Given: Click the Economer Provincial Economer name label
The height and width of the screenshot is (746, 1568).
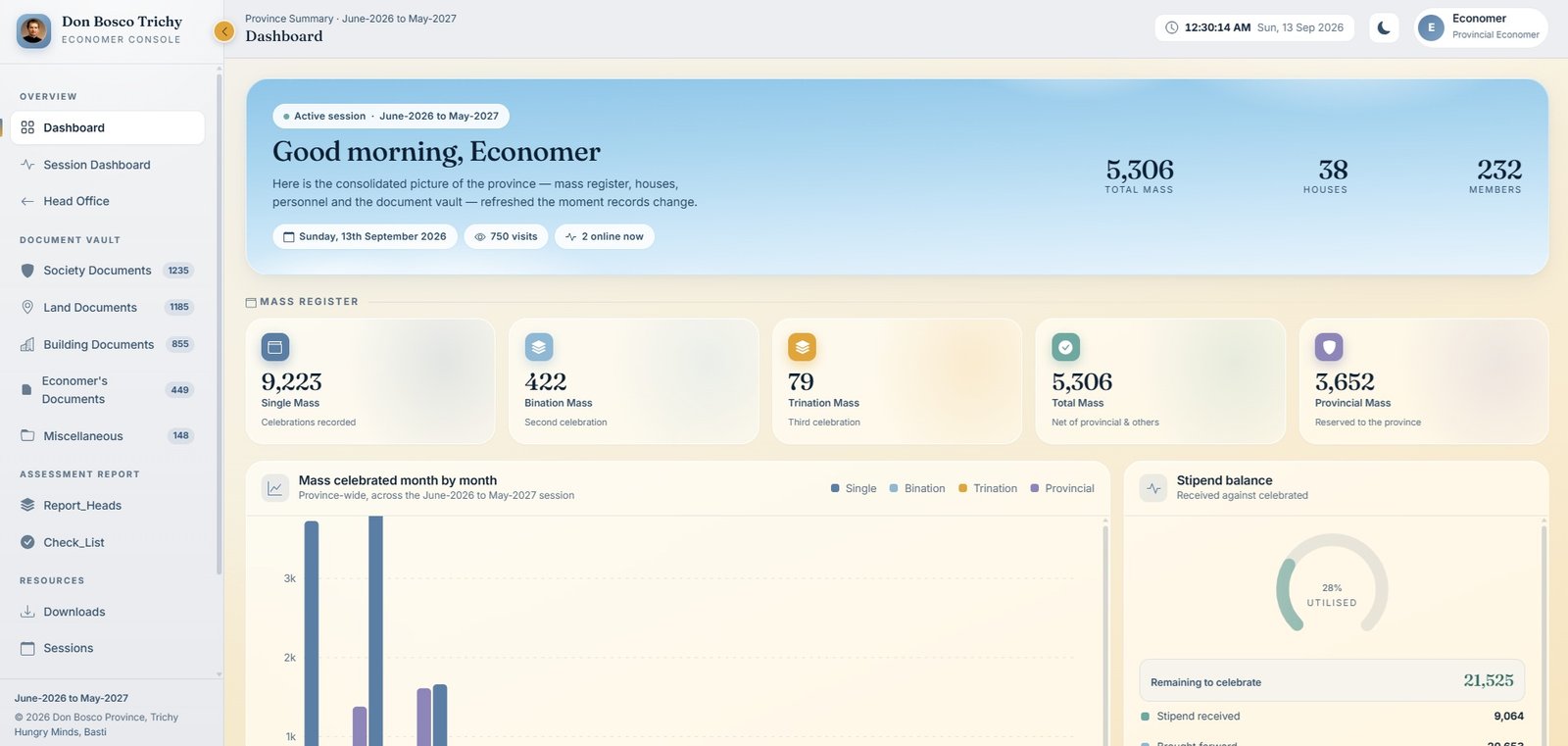Looking at the screenshot, I should tap(1495, 26).
